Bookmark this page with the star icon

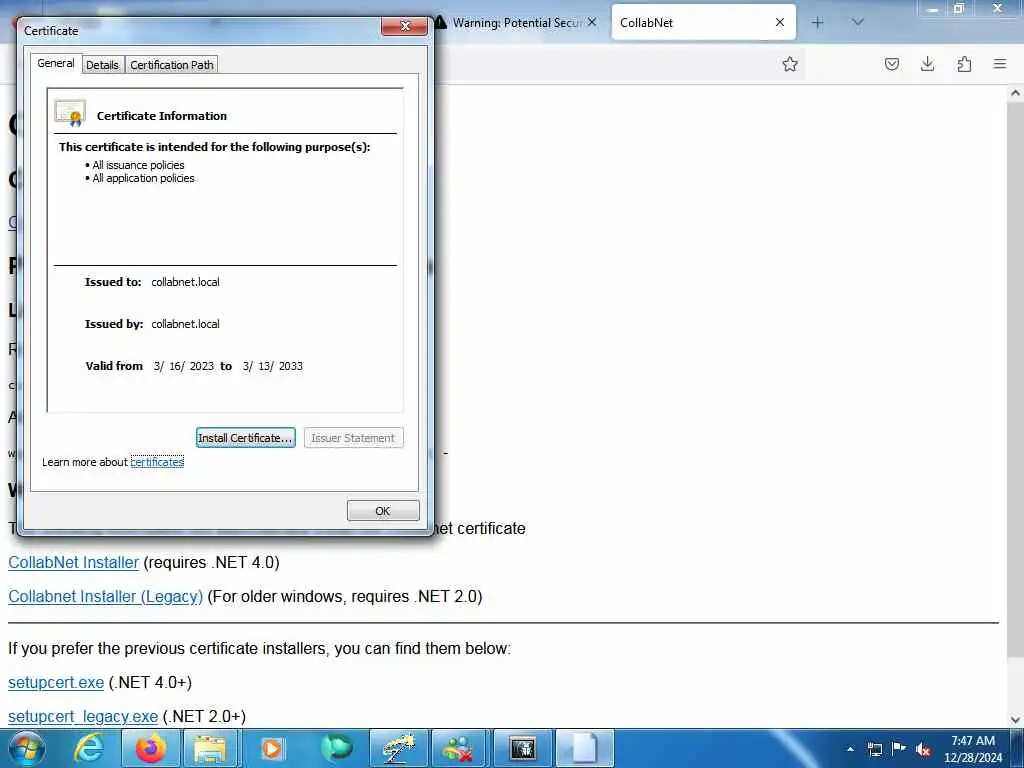790,64
